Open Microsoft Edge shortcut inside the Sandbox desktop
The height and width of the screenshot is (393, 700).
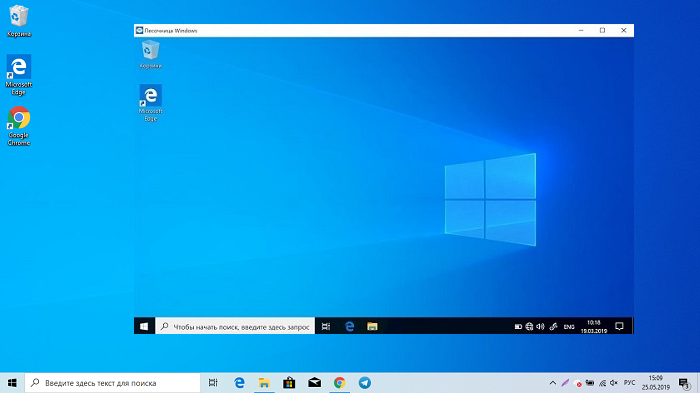(x=150, y=103)
